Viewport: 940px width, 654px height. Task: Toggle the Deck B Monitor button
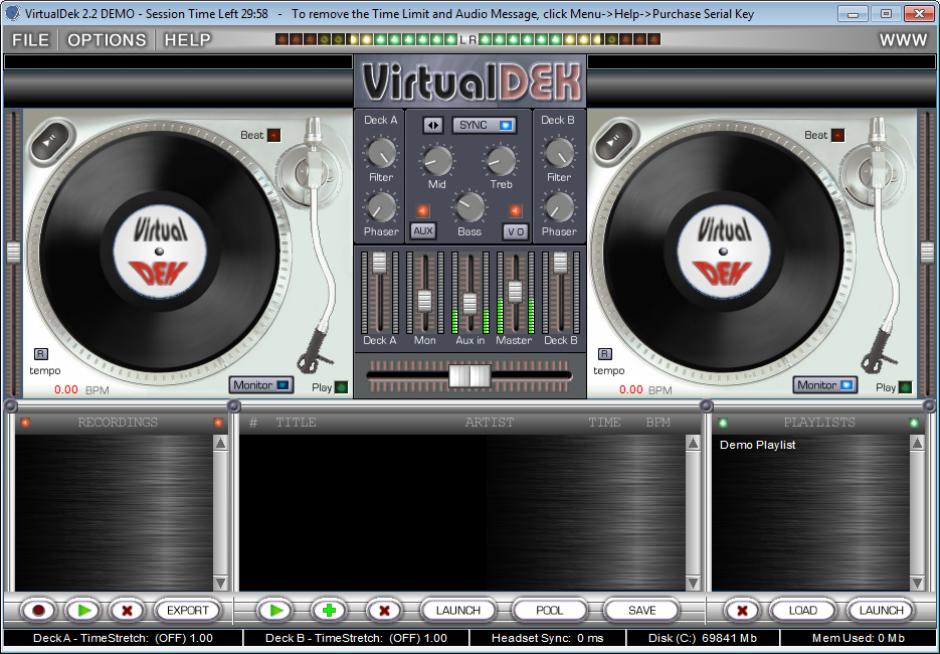click(x=825, y=385)
